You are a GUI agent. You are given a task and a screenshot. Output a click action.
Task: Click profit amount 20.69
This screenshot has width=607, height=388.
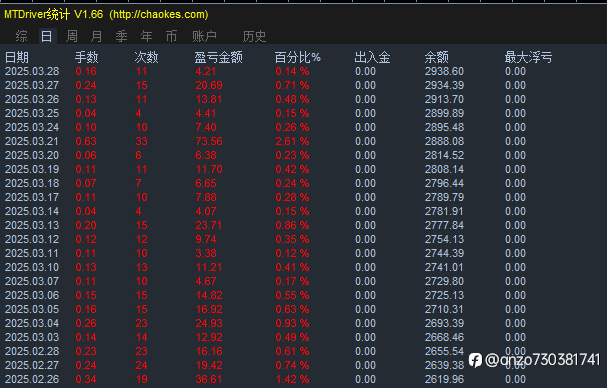[209, 85]
